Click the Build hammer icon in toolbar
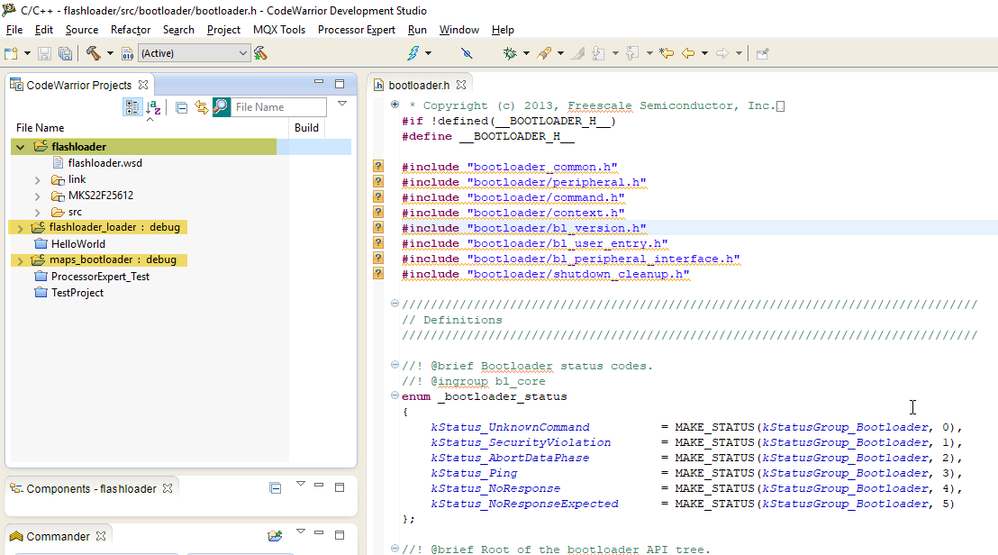This screenshot has height=555, width=998. (x=93, y=53)
